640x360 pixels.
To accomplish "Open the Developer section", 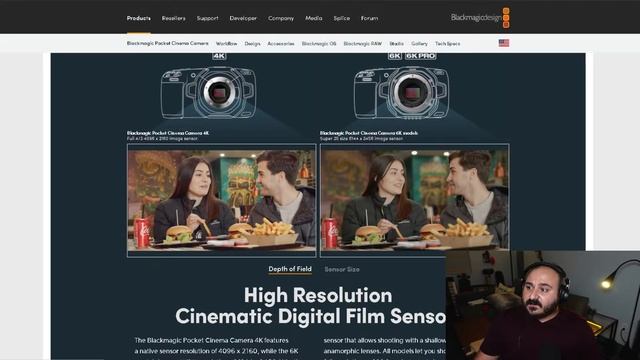I will click(x=243, y=18).
